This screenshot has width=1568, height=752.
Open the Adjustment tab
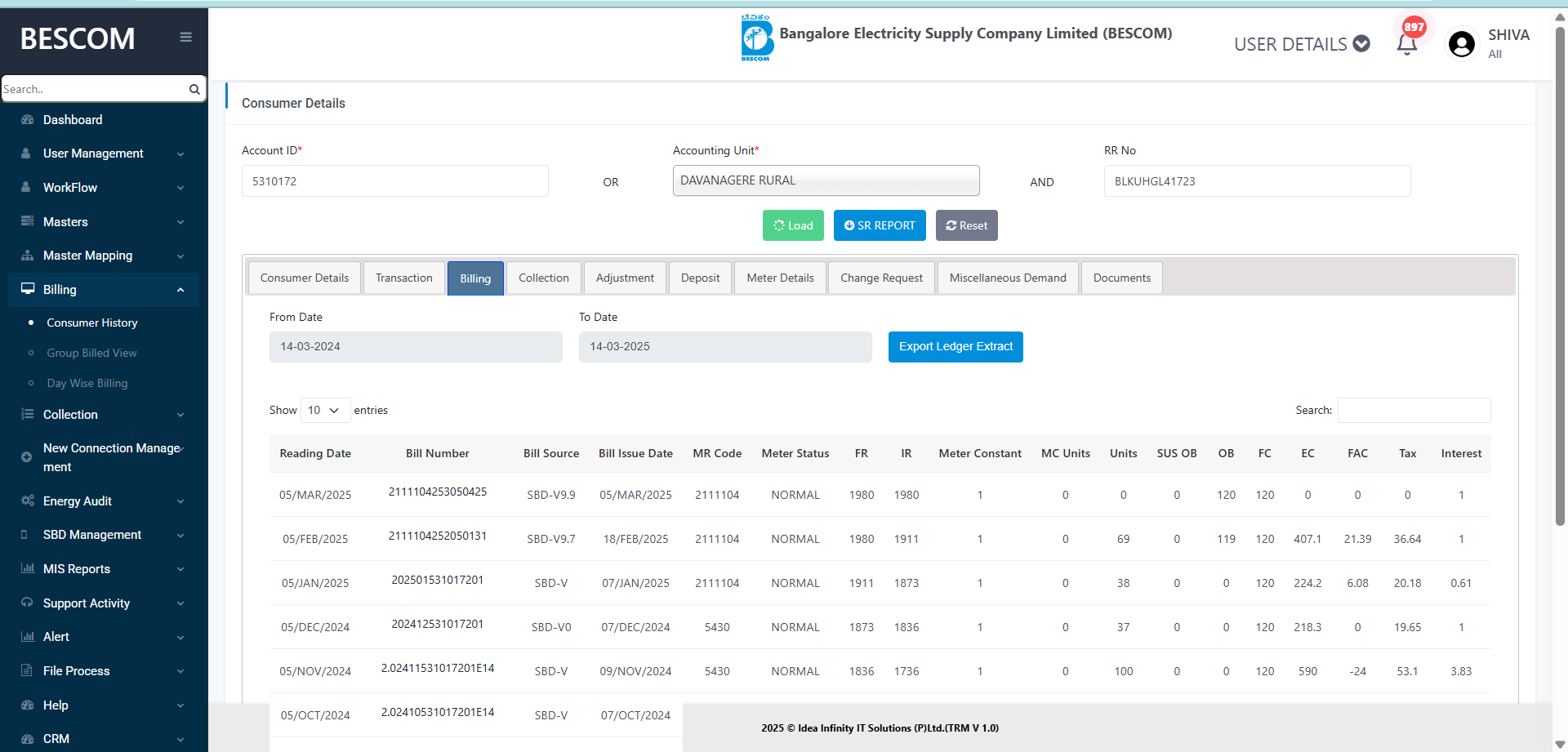click(625, 278)
